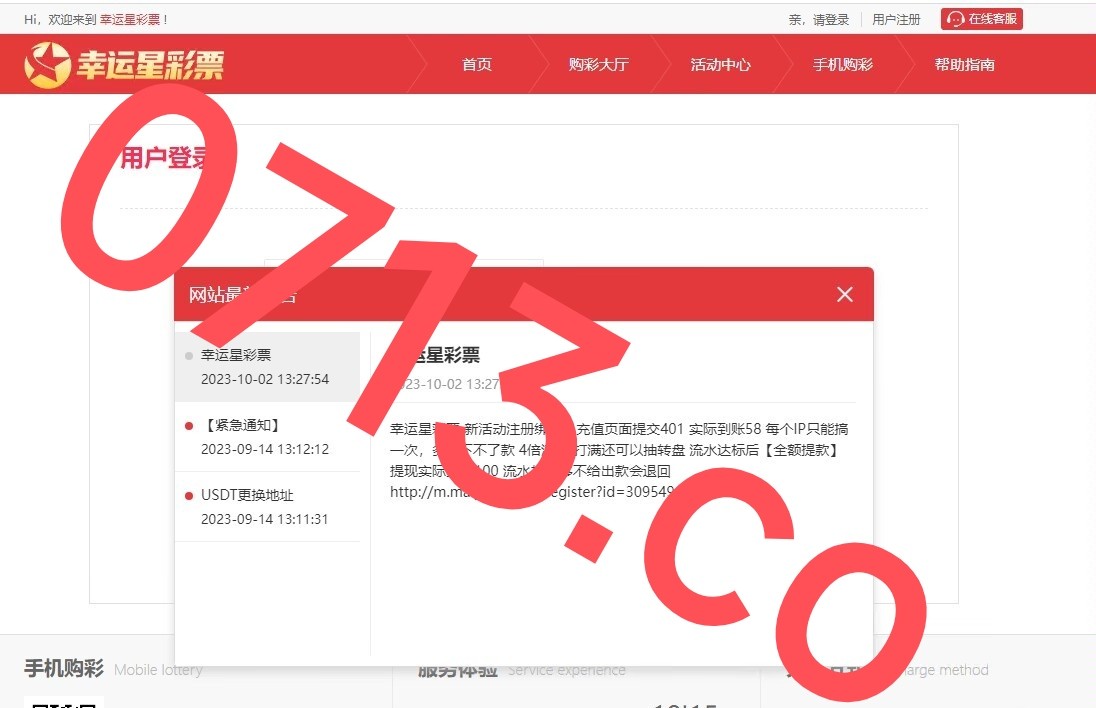Viewport: 1096px width, 708px height.
Task: Click the 幸运星彩票 star logo
Action: click(x=46, y=65)
